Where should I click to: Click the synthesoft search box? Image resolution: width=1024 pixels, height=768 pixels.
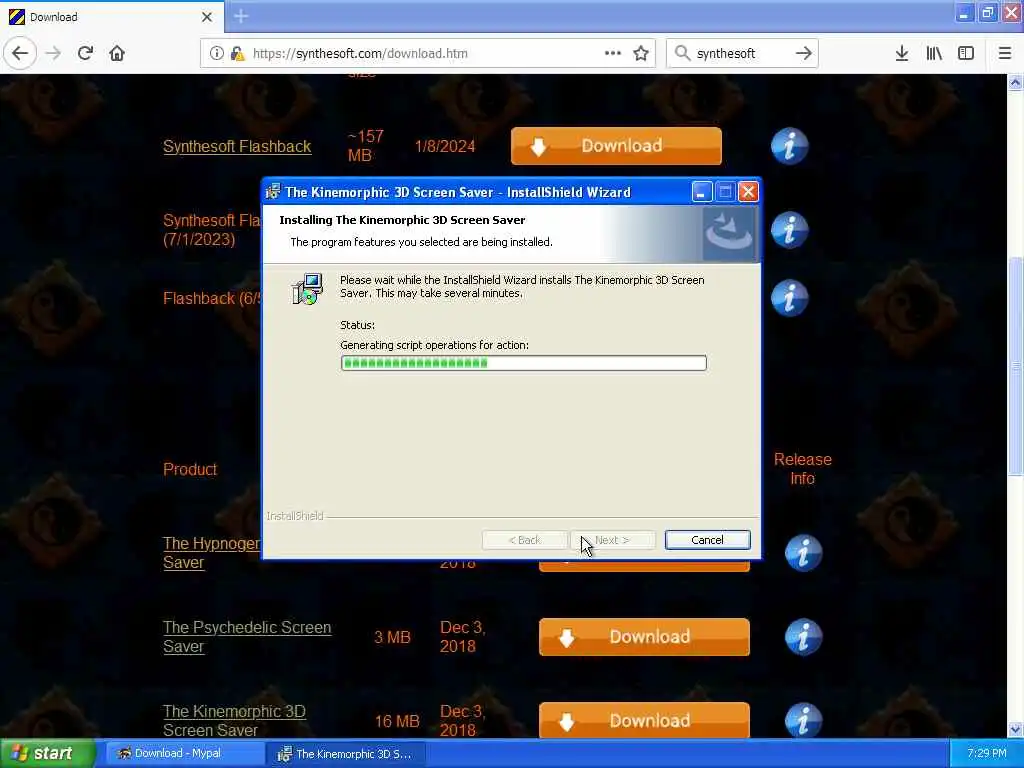tap(742, 54)
